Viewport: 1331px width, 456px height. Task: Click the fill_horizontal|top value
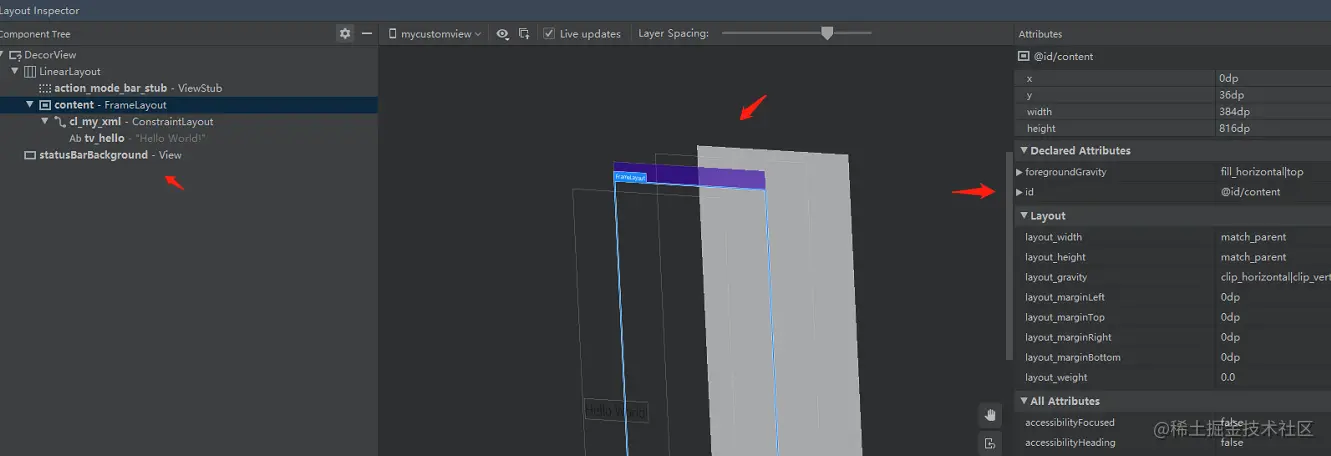[x=1262, y=172]
